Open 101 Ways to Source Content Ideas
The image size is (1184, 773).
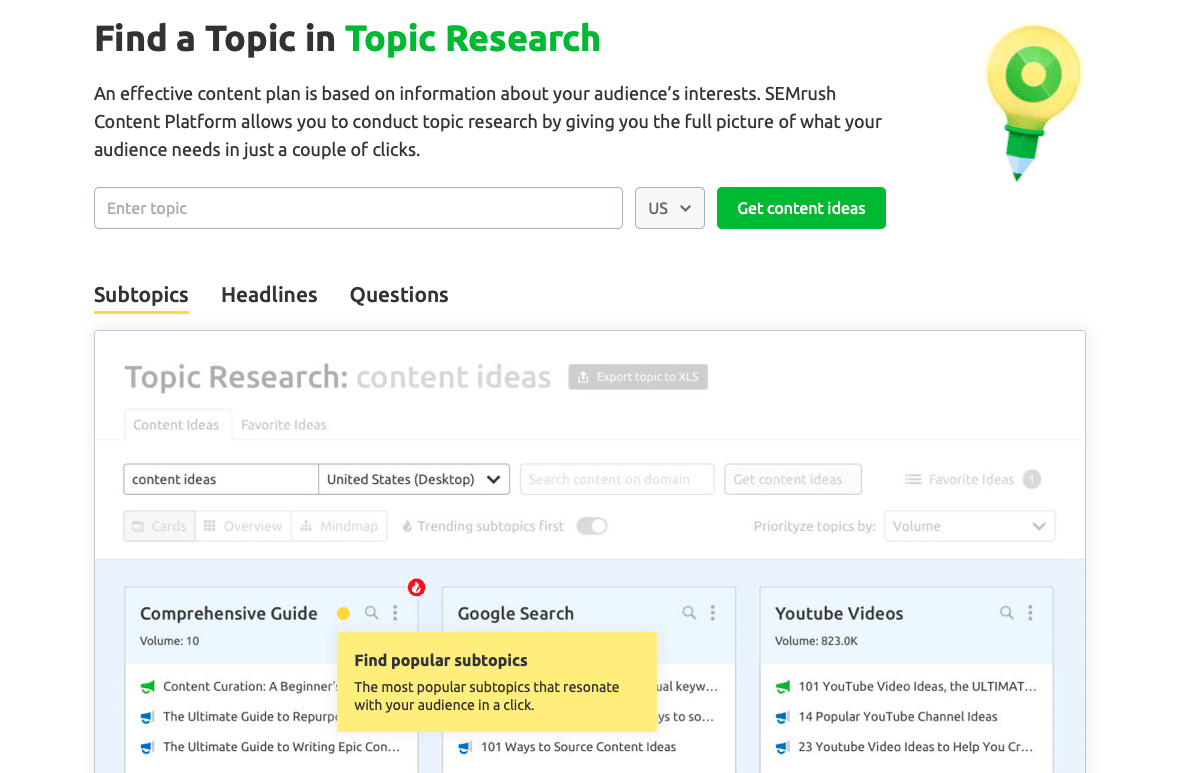pyautogui.click(x=578, y=747)
